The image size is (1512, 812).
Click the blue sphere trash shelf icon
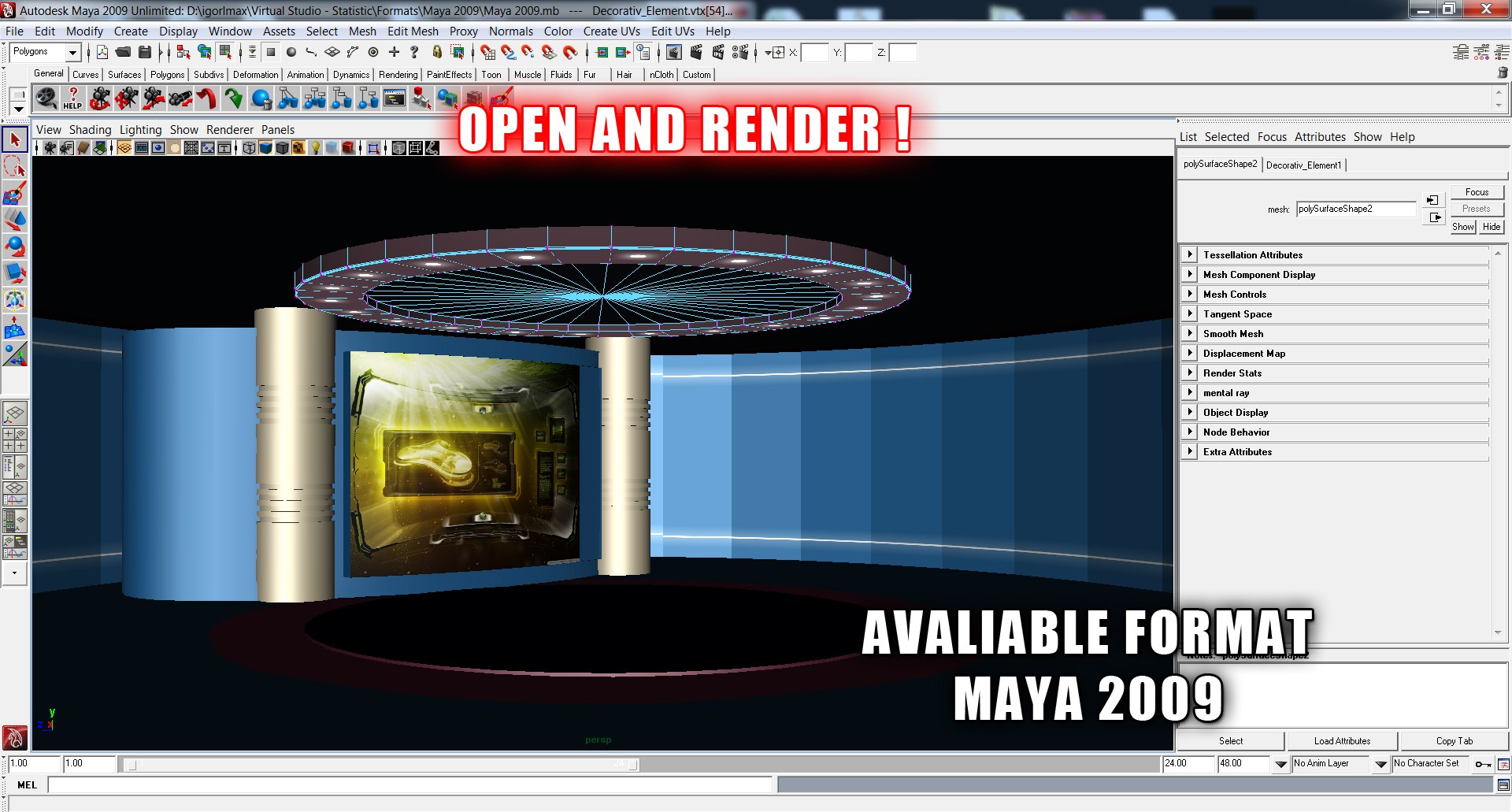click(x=261, y=99)
